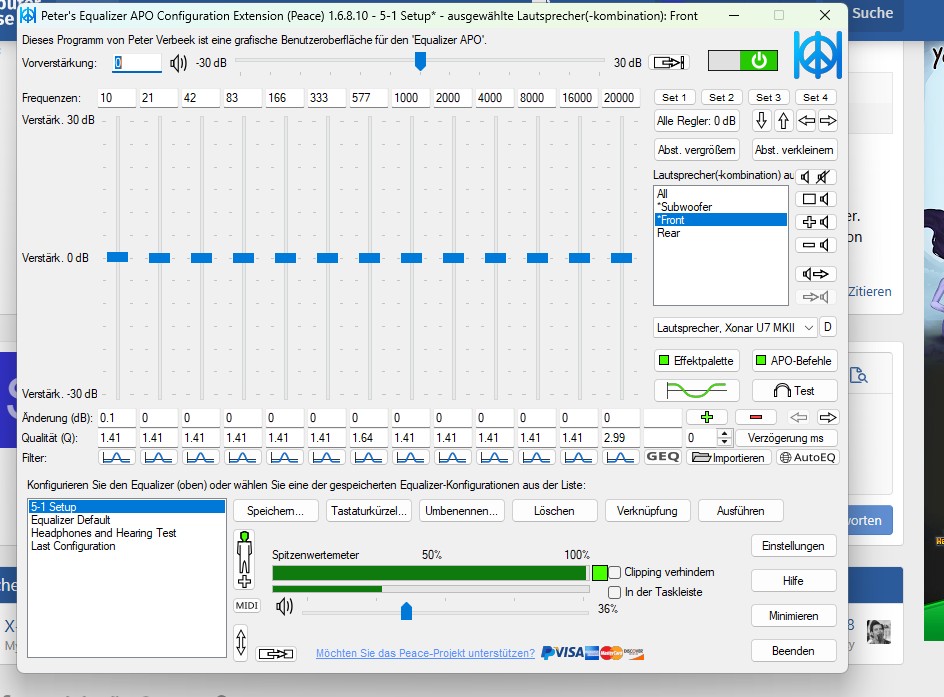Click the square-with-speaker icon
The image size is (944, 697).
pyautogui.click(x=816, y=199)
